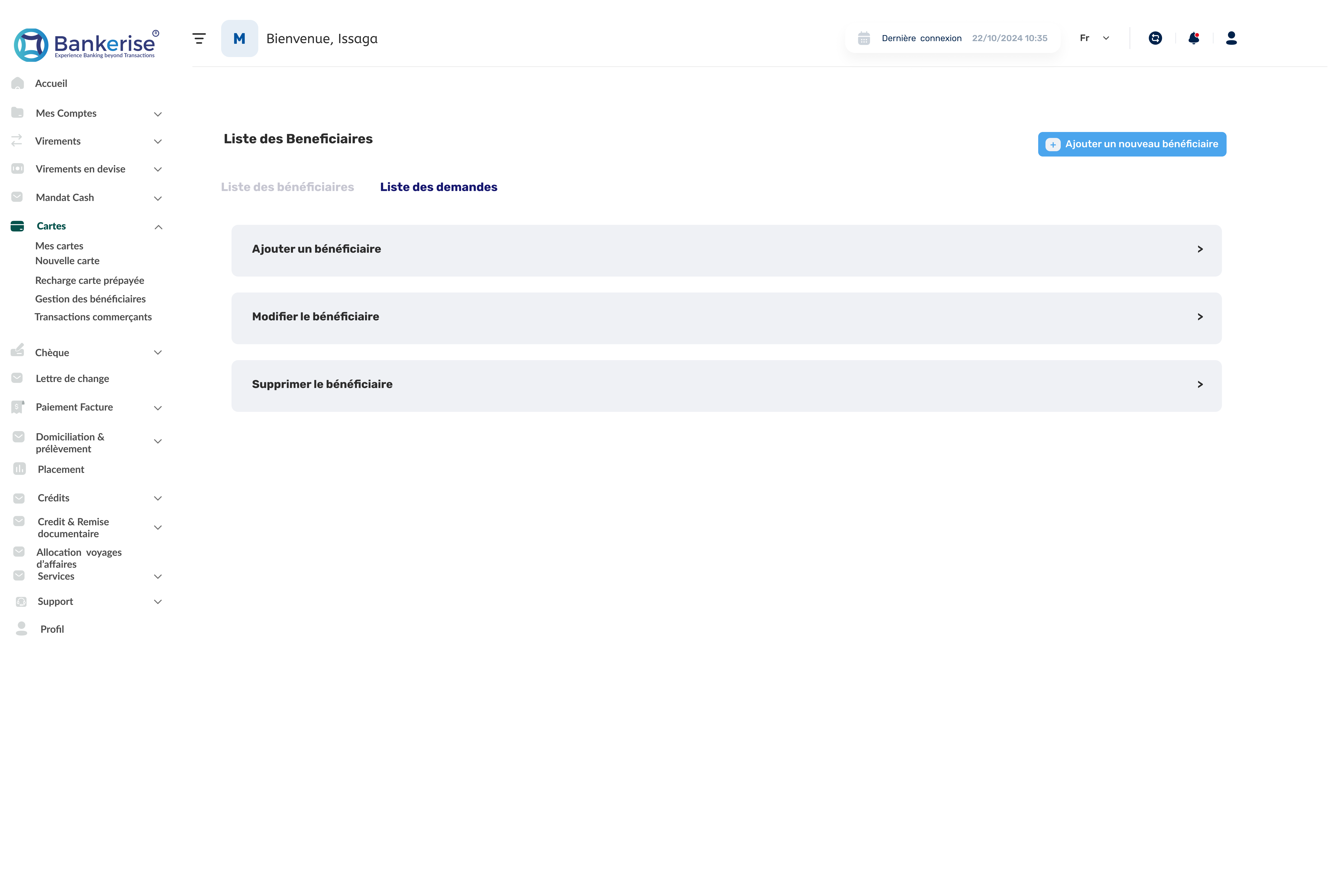
Task: Open Nouvelle carte submenu item
Action: pos(67,261)
